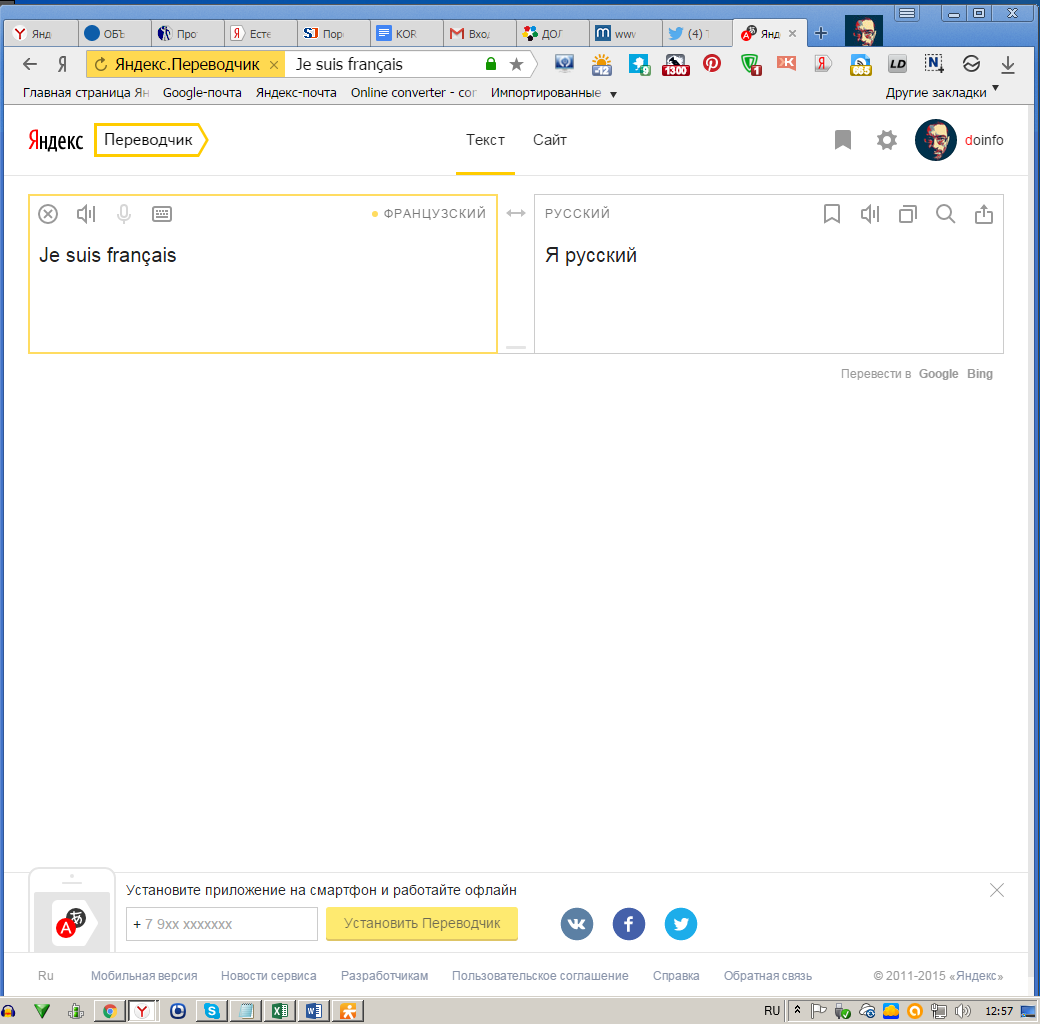Open browser downloads arrow
1040x1024 pixels.
[x=1008, y=64]
